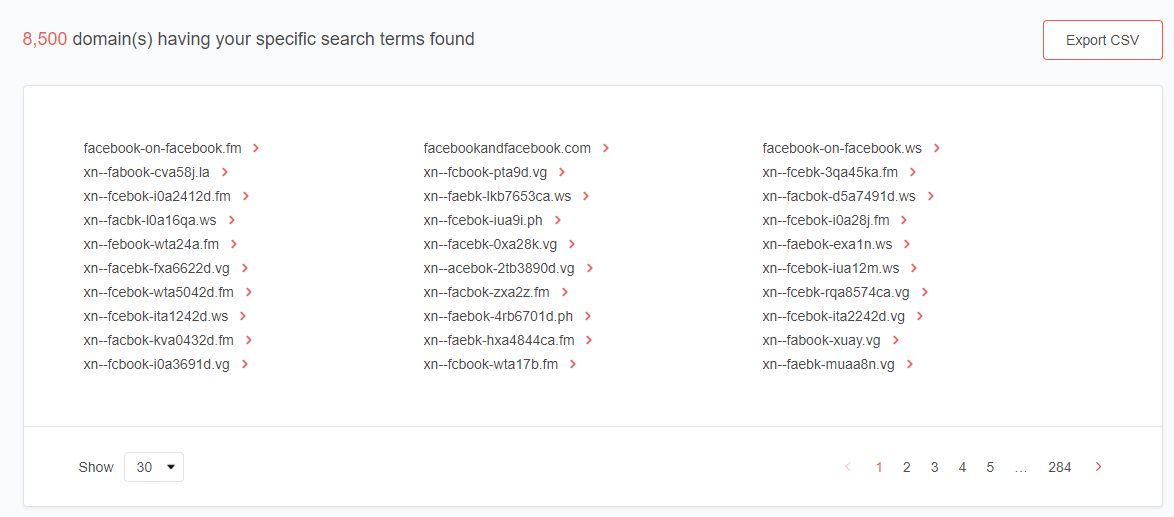Image resolution: width=1174 pixels, height=517 pixels.
Task: Click arrow beside xn--fcebok-iua9i.ph
Action: [558, 220]
